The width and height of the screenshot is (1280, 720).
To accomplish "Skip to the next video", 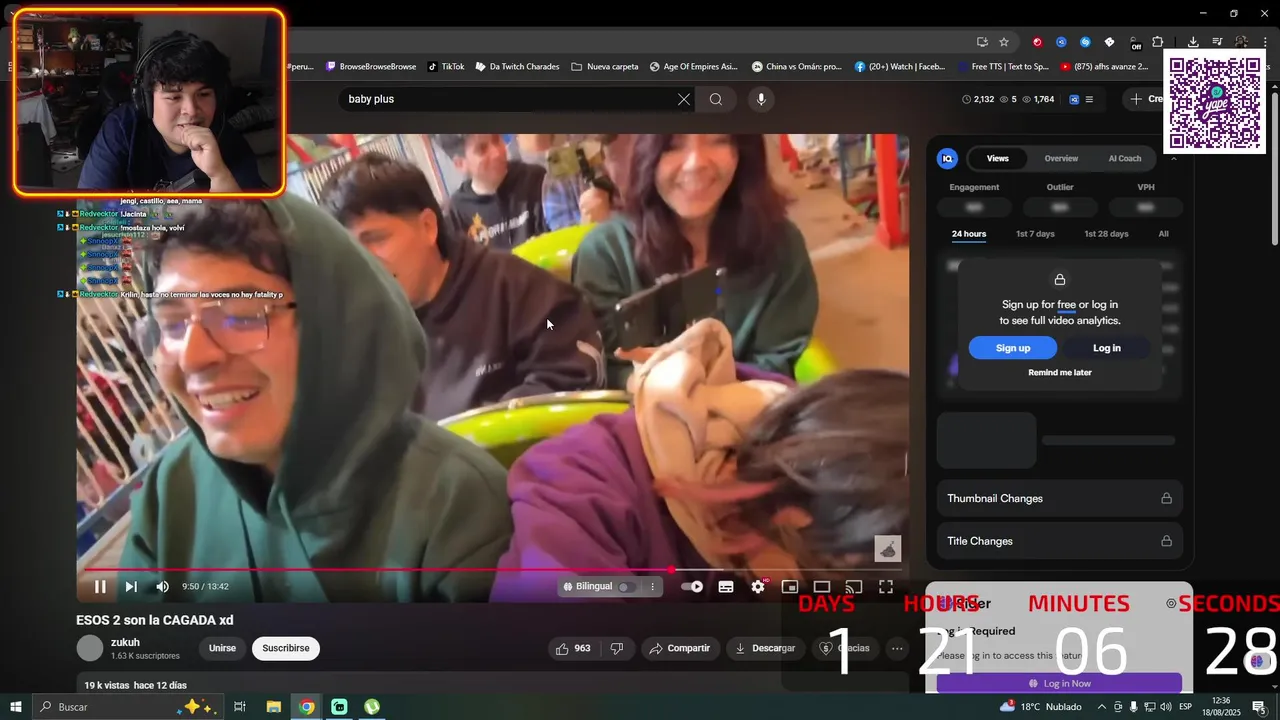I will point(131,587).
